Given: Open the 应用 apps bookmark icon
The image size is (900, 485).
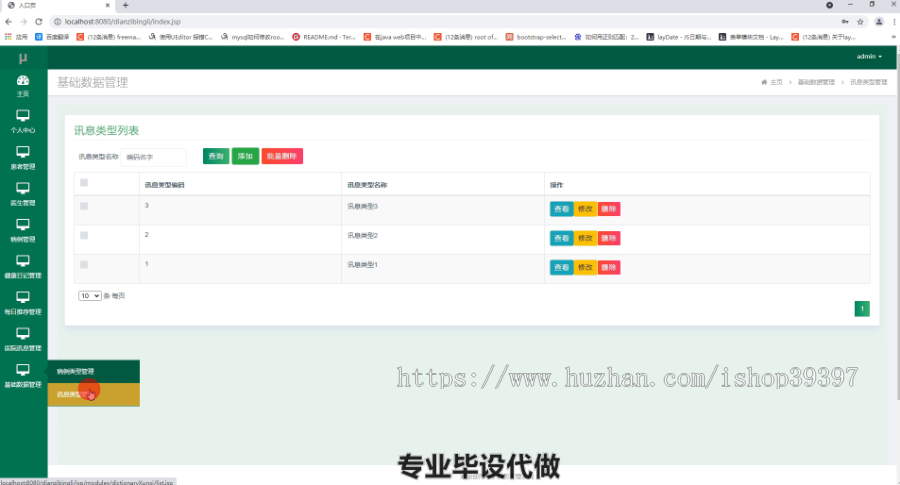Looking at the screenshot, I should point(16,37).
